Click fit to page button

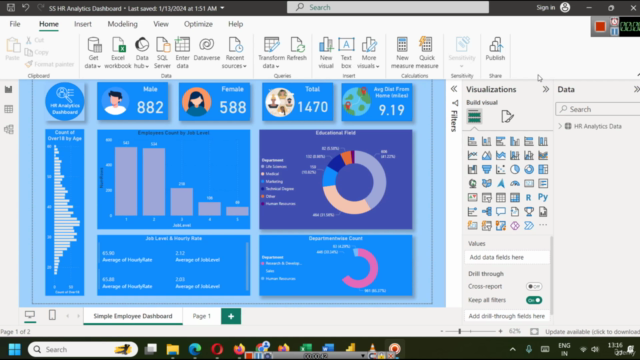point(534,331)
